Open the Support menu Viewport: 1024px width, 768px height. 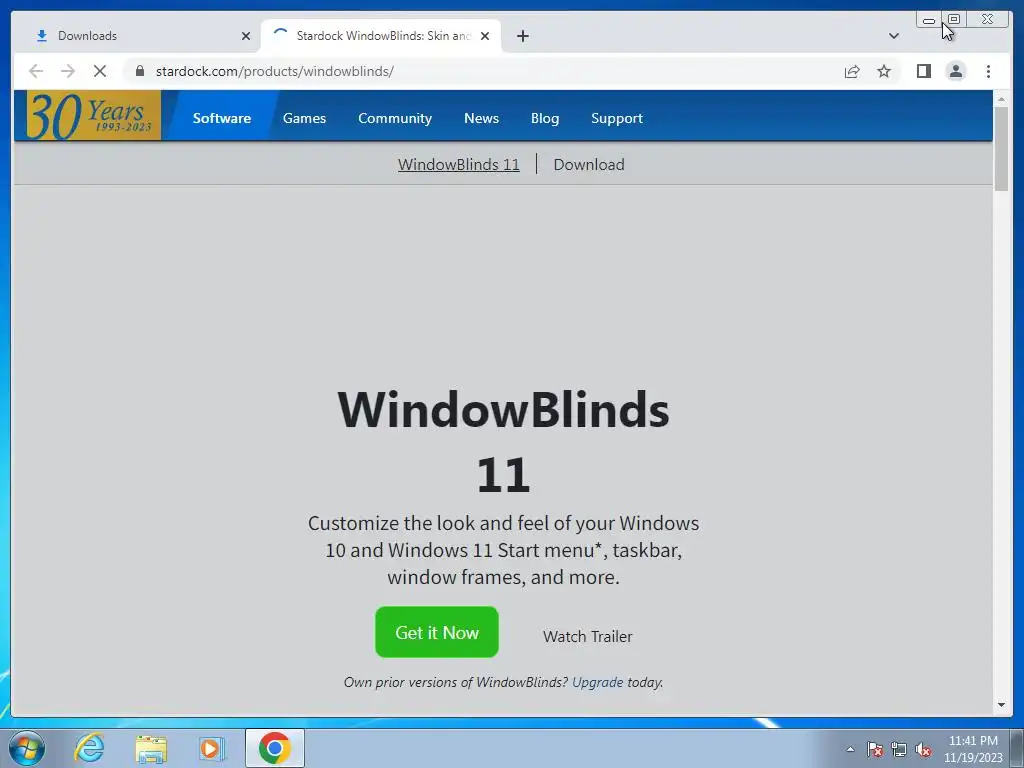tap(616, 118)
